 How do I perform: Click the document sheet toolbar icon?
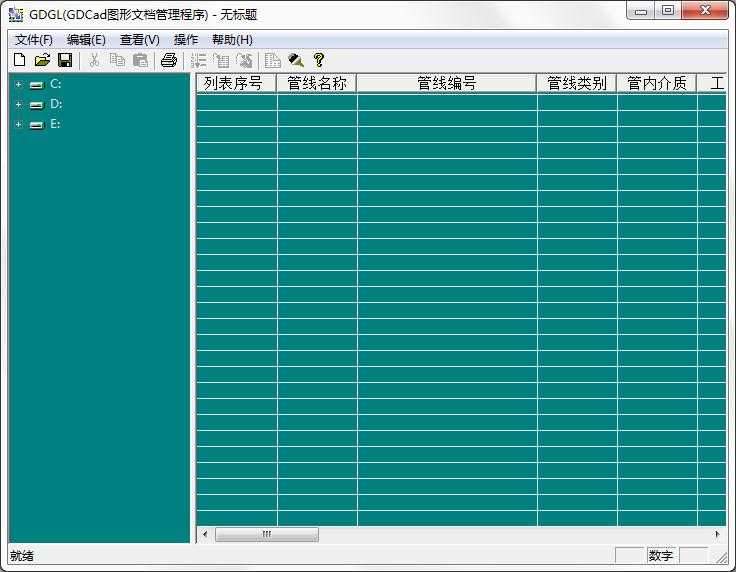[x=273, y=60]
